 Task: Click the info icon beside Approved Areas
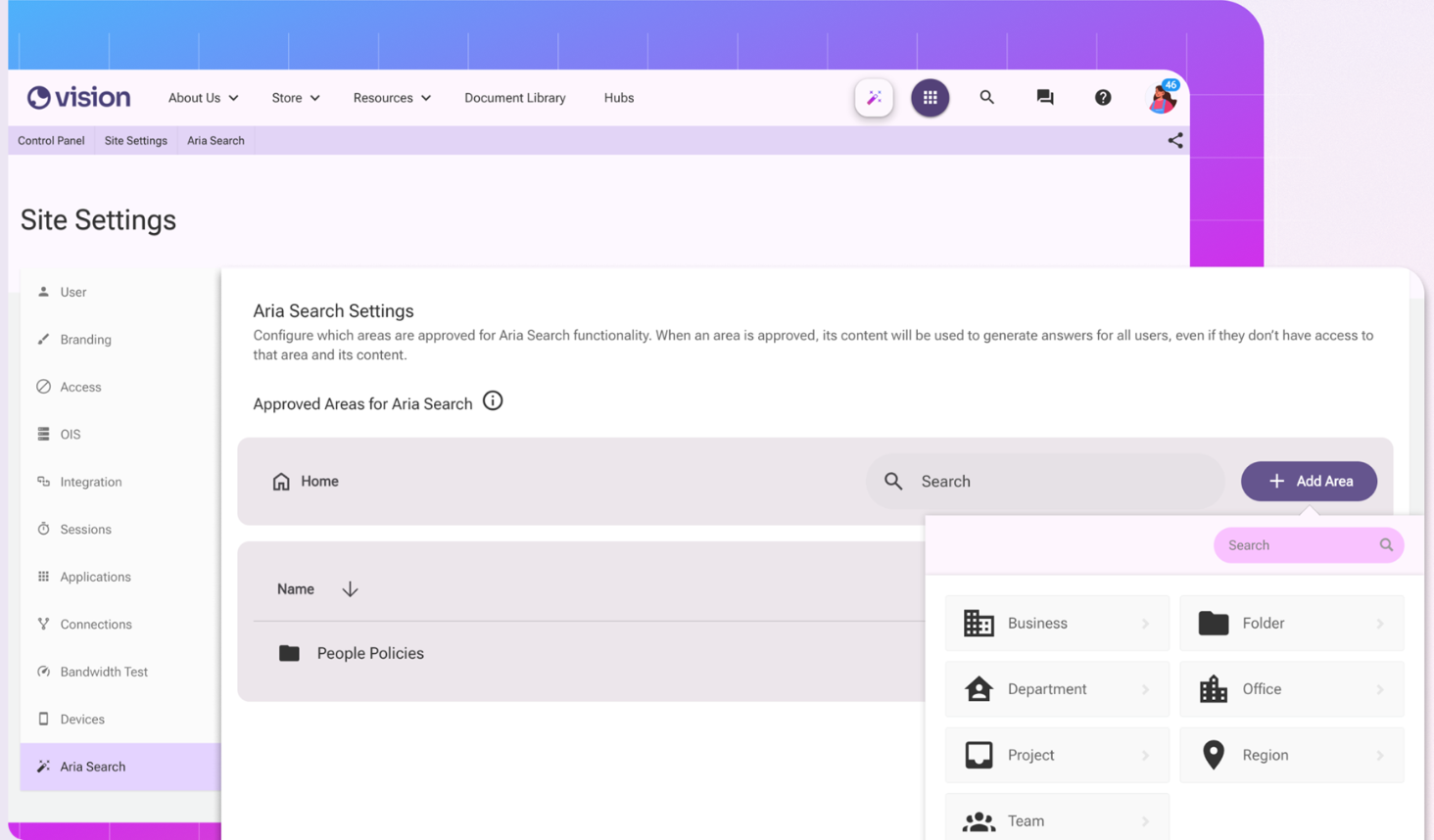click(x=493, y=401)
